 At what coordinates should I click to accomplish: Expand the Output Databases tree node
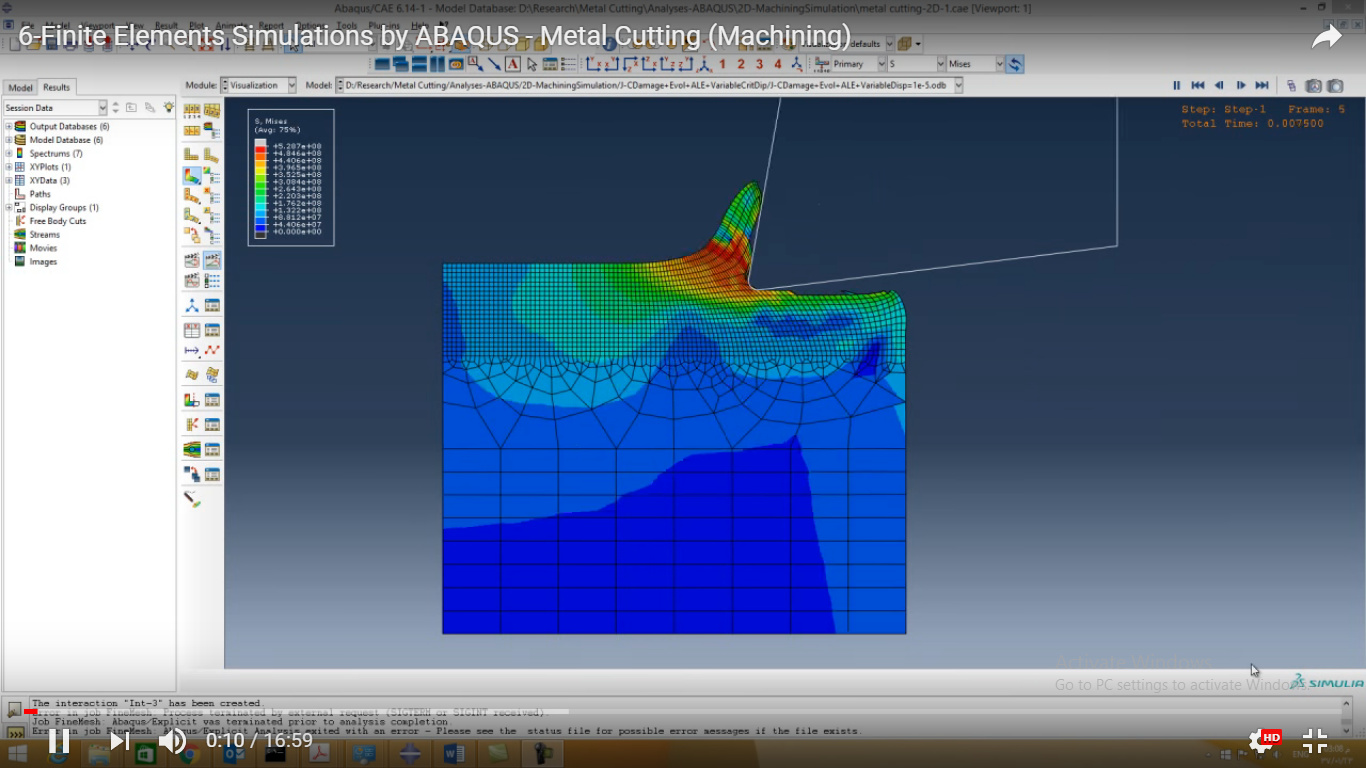9,127
